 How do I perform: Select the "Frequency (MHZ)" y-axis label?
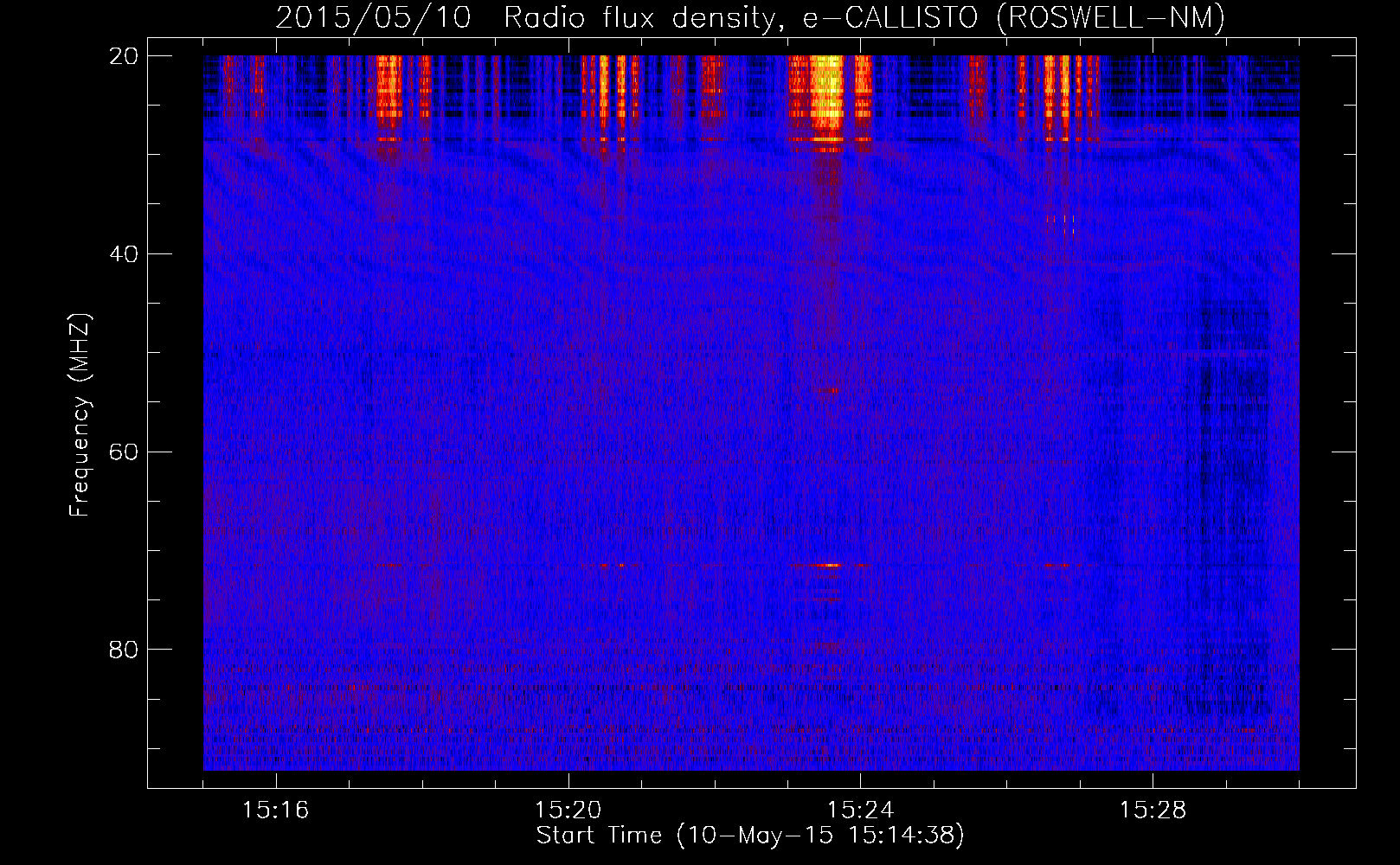point(80,415)
